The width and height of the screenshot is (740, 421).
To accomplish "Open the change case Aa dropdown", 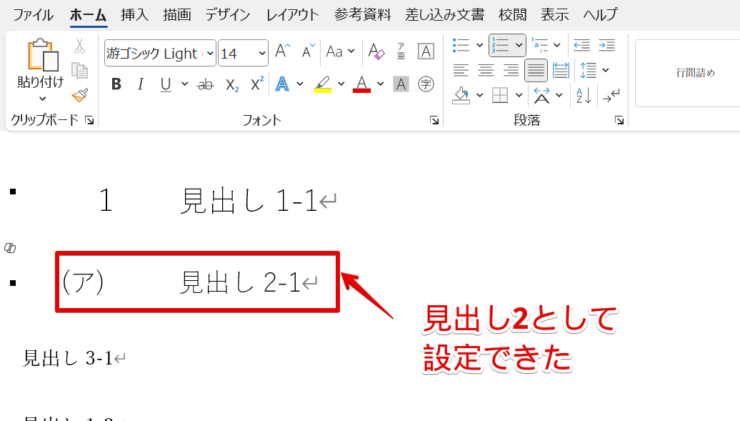I will (x=340, y=51).
